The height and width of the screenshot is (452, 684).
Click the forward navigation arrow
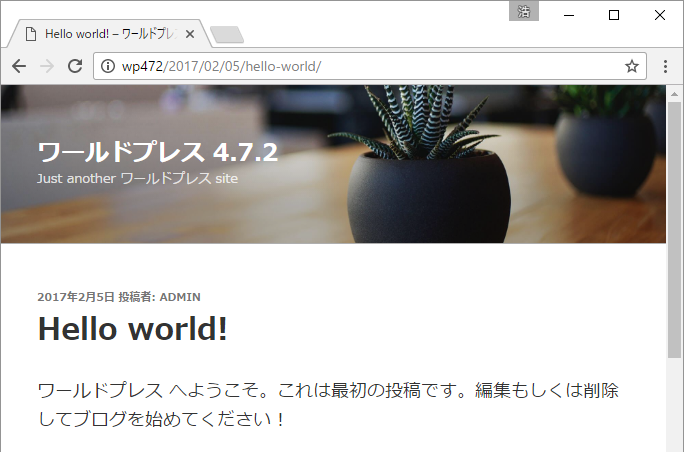[47, 66]
